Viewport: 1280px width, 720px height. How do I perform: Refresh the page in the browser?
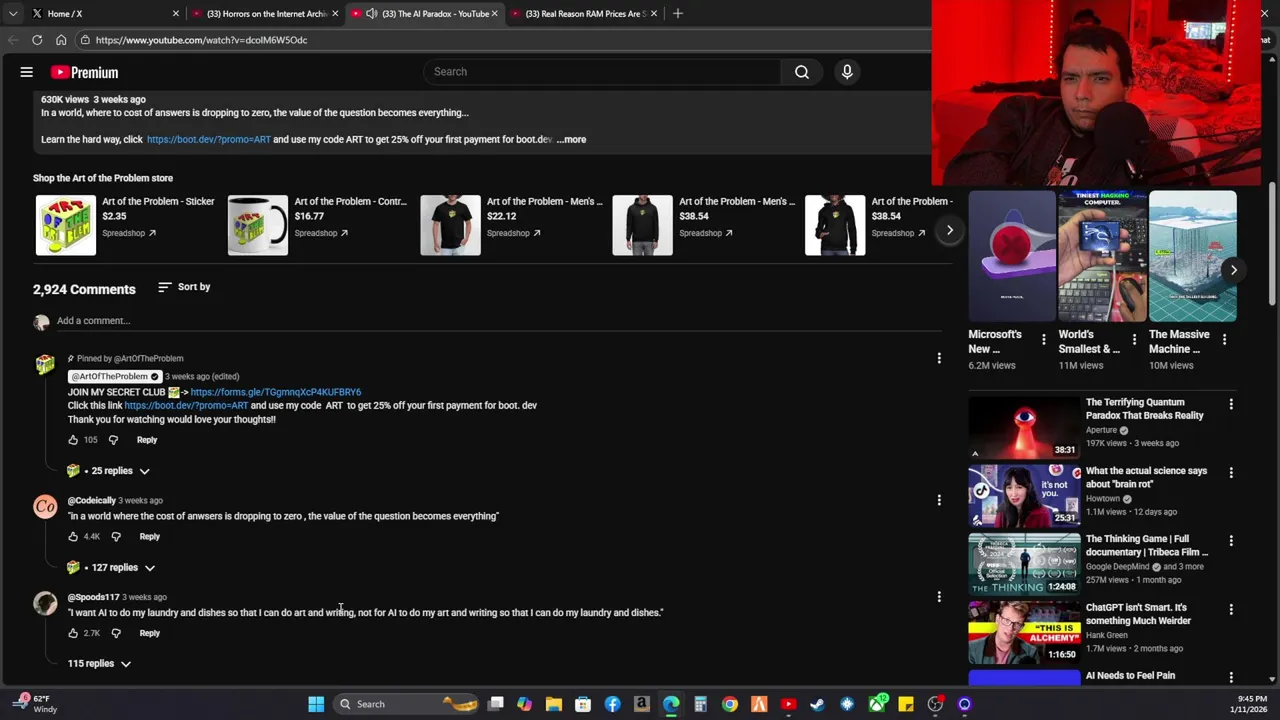pyautogui.click(x=37, y=40)
